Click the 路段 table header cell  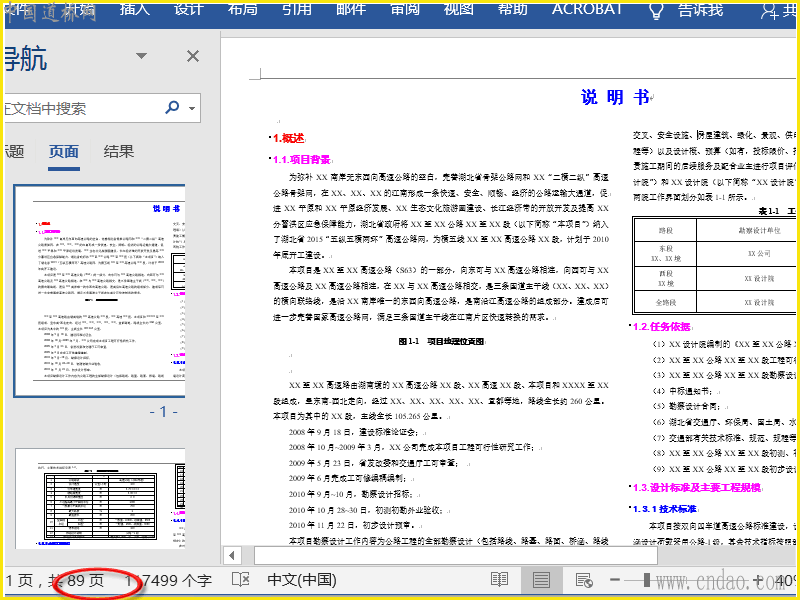point(665,230)
